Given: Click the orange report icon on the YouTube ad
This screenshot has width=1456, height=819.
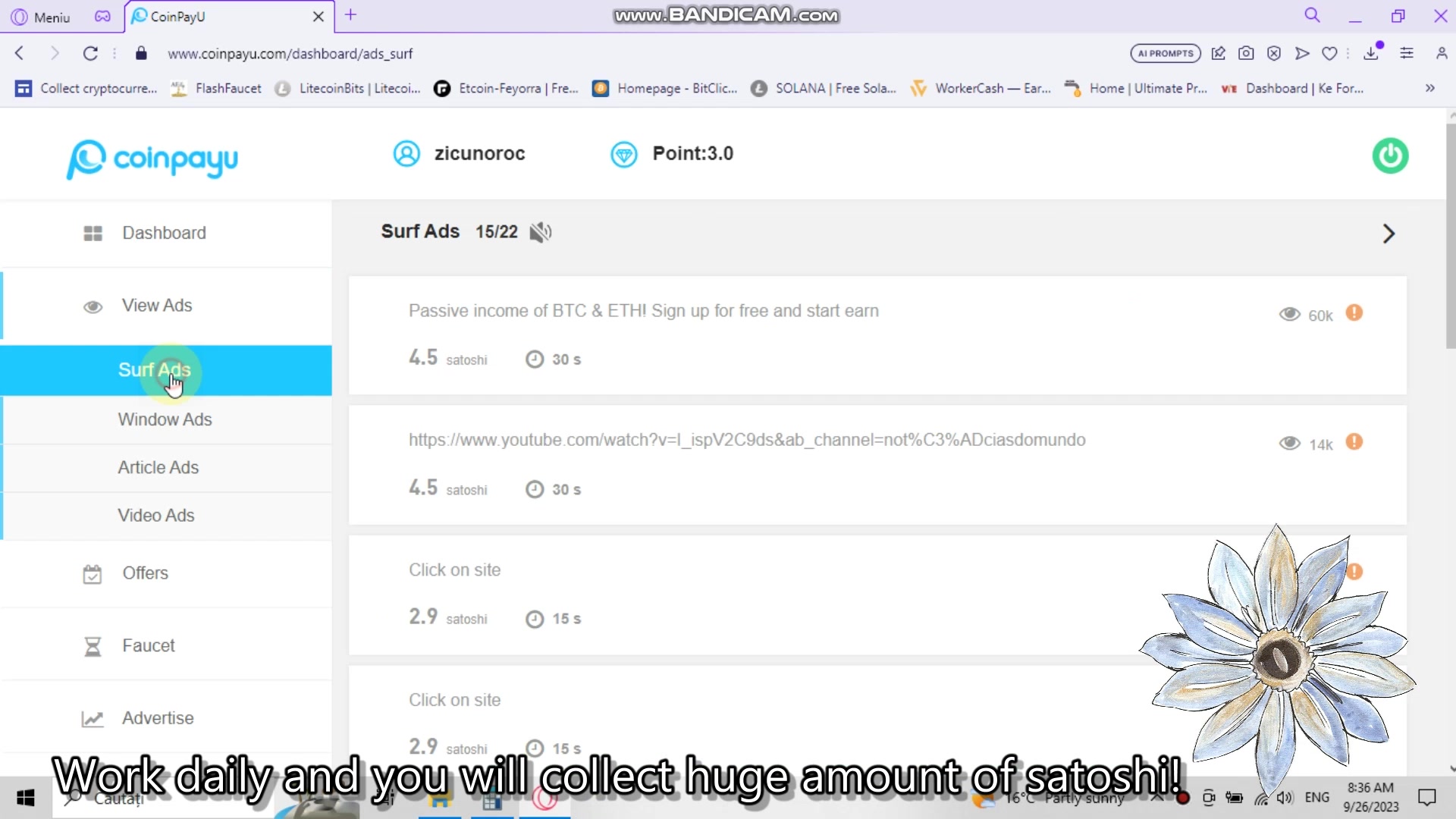Looking at the screenshot, I should point(1354,442).
